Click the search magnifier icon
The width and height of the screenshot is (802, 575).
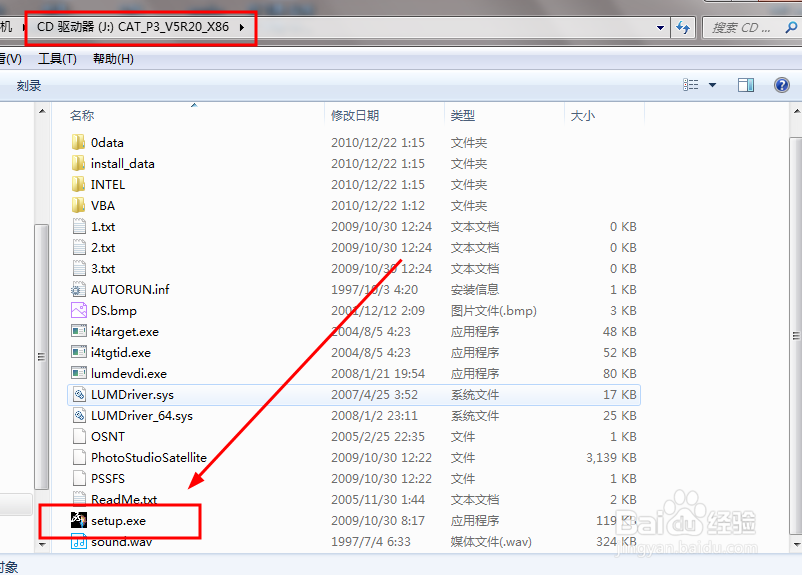click(x=791, y=27)
